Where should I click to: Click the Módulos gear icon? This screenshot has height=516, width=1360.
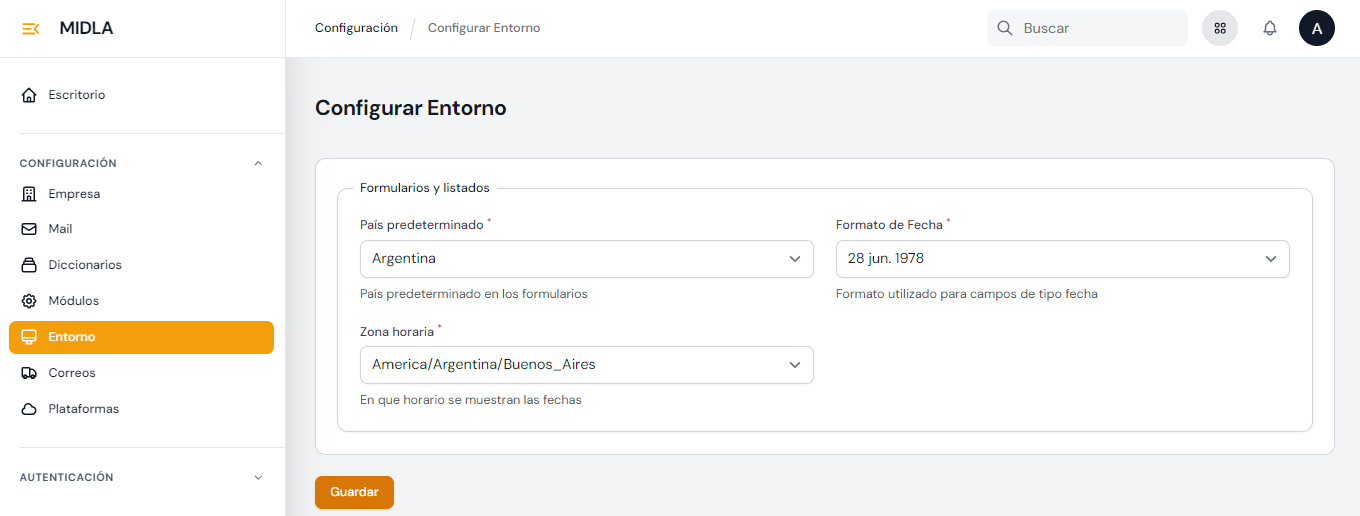(x=29, y=301)
